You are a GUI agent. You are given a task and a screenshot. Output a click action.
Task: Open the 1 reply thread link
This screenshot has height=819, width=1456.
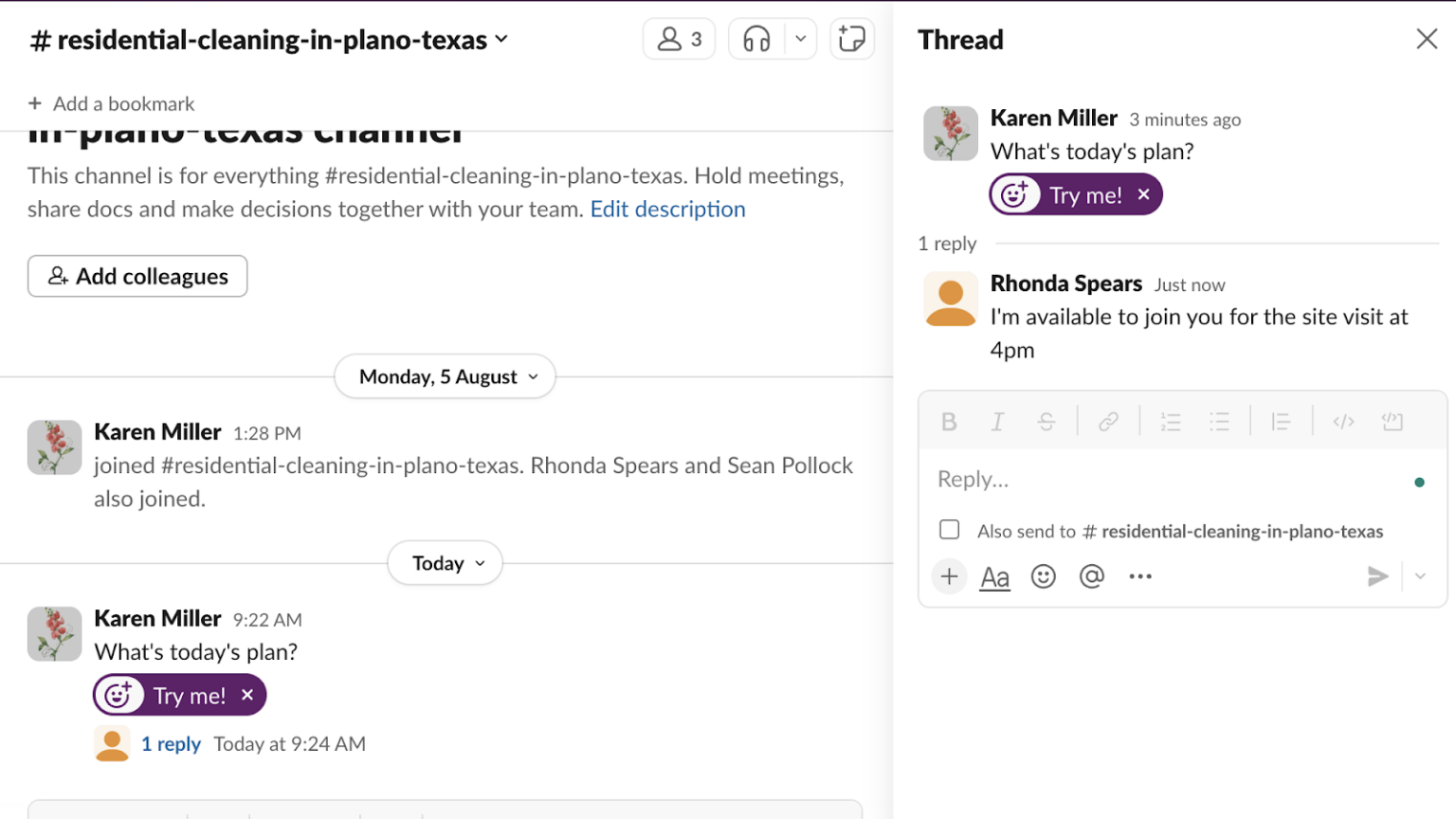tap(172, 743)
